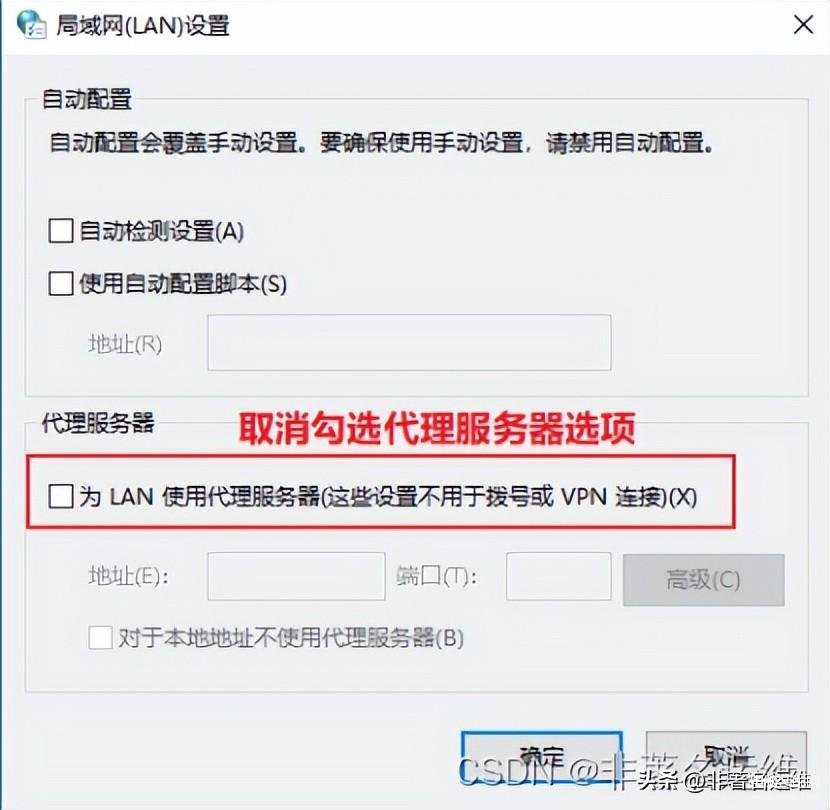Viewport: 830px width, 810px height.
Task: Click the 局域网(LAN)设置 title bar text
Action: click(x=143, y=25)
